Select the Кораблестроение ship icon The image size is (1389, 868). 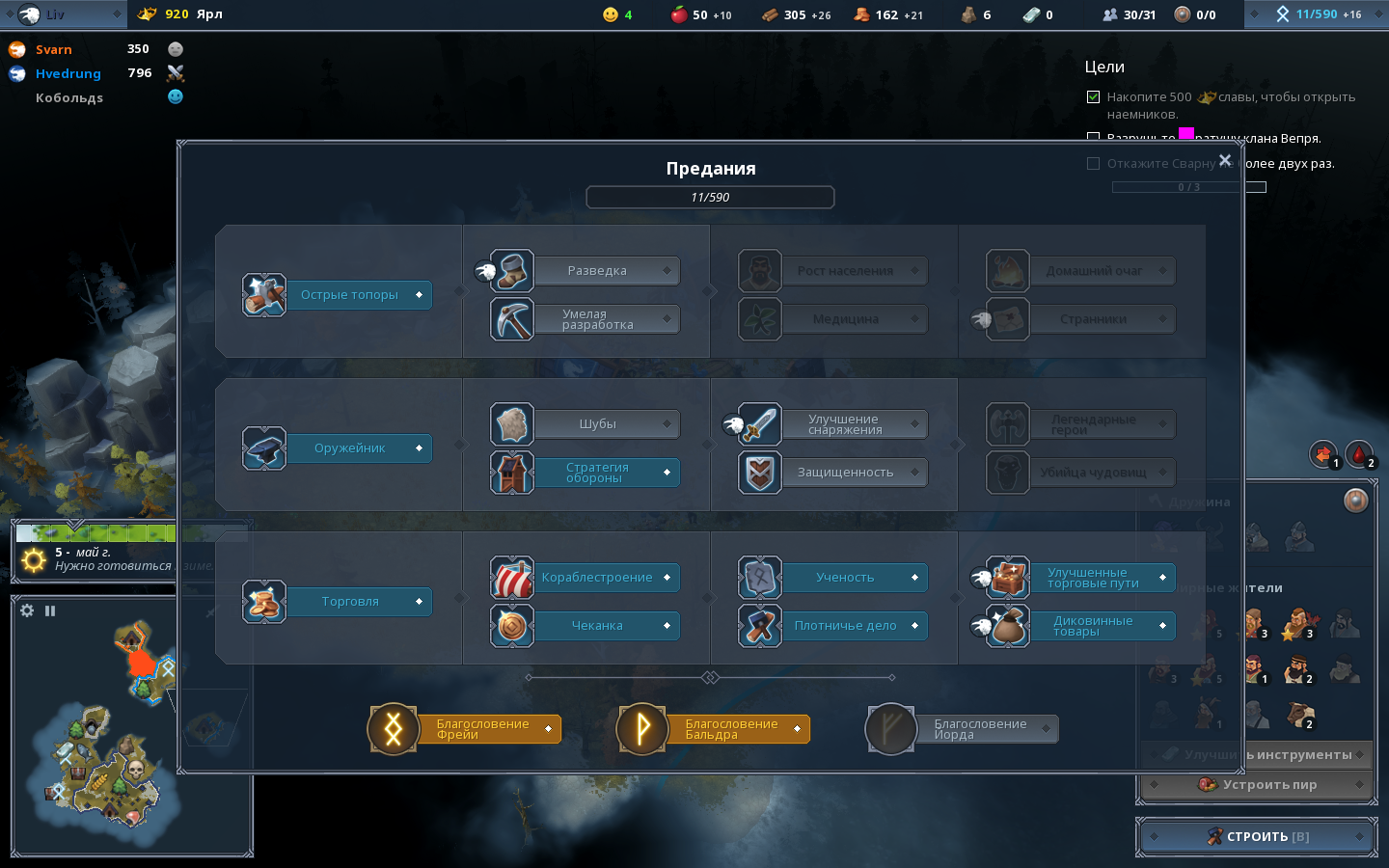tap(512, 578)
